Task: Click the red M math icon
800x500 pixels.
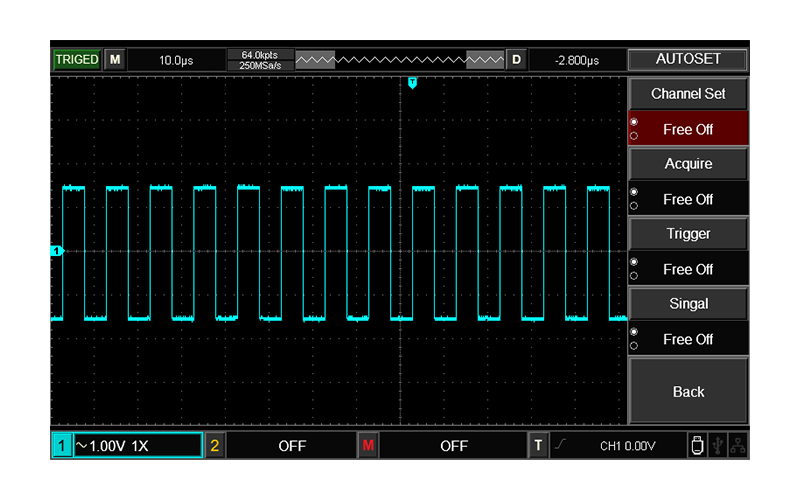Action: 368,446
